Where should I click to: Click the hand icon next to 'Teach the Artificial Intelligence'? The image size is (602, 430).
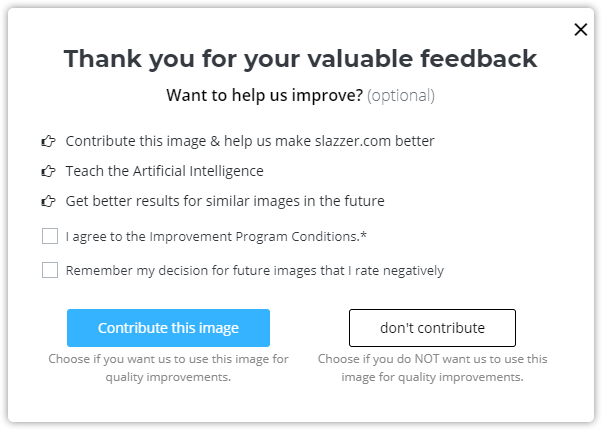(48, 171)
